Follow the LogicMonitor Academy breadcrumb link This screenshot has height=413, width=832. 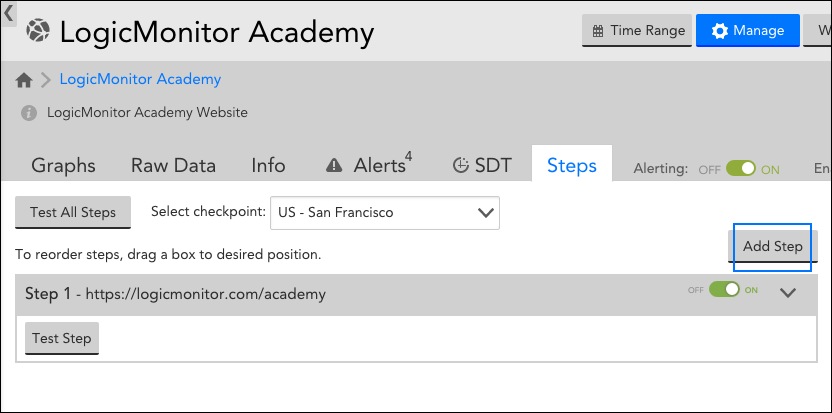click(140, 79)
